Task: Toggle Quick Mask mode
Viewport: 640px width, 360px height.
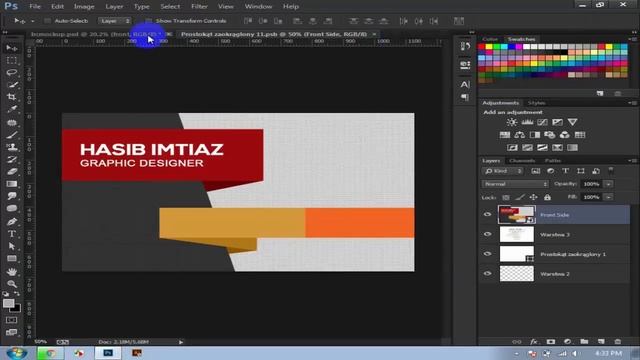Action: click(x=12, y=320)
